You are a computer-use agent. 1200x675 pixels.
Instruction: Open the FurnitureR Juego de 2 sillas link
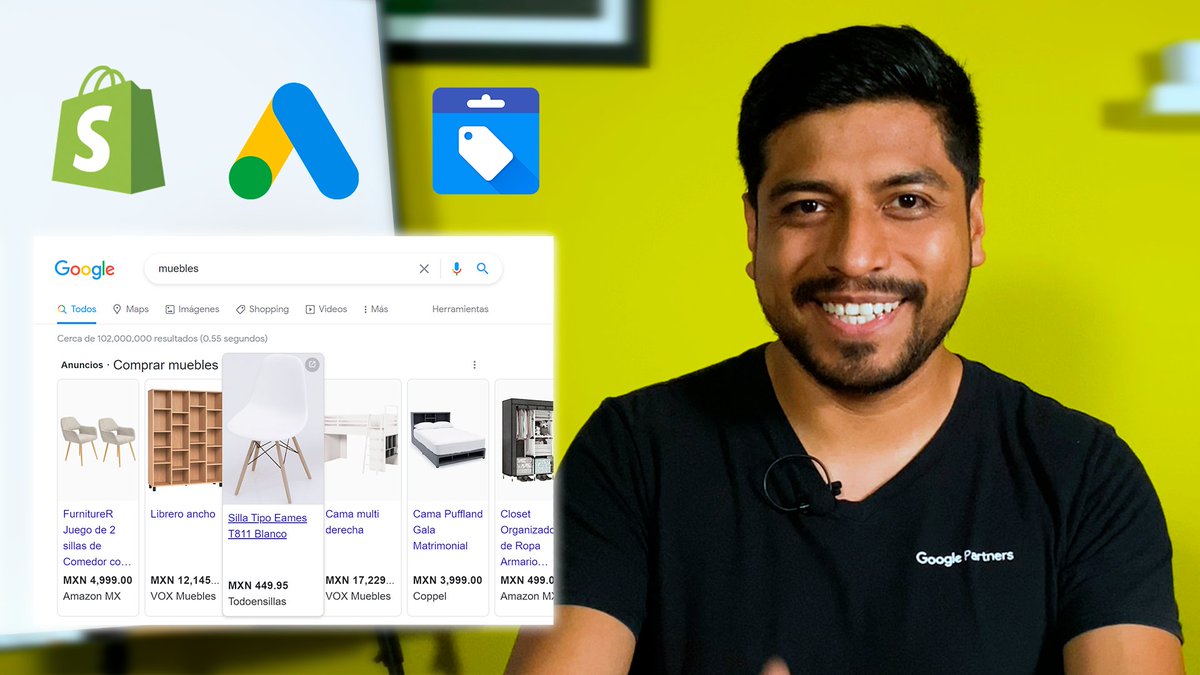click(x=97, y=538)
